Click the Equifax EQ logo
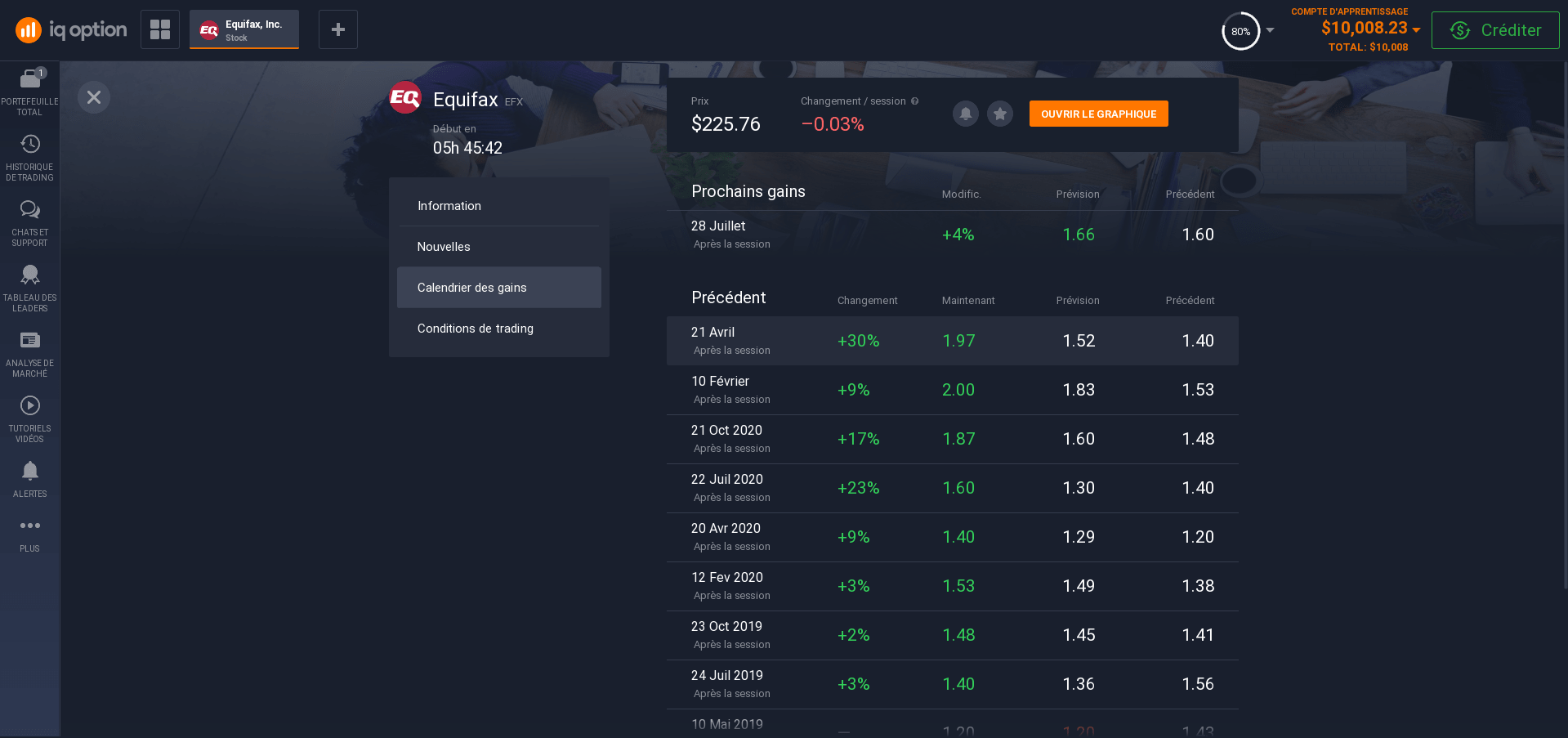Image resolution: width=1568 pixels, height=738 pixels. click(x=405, y=98)
